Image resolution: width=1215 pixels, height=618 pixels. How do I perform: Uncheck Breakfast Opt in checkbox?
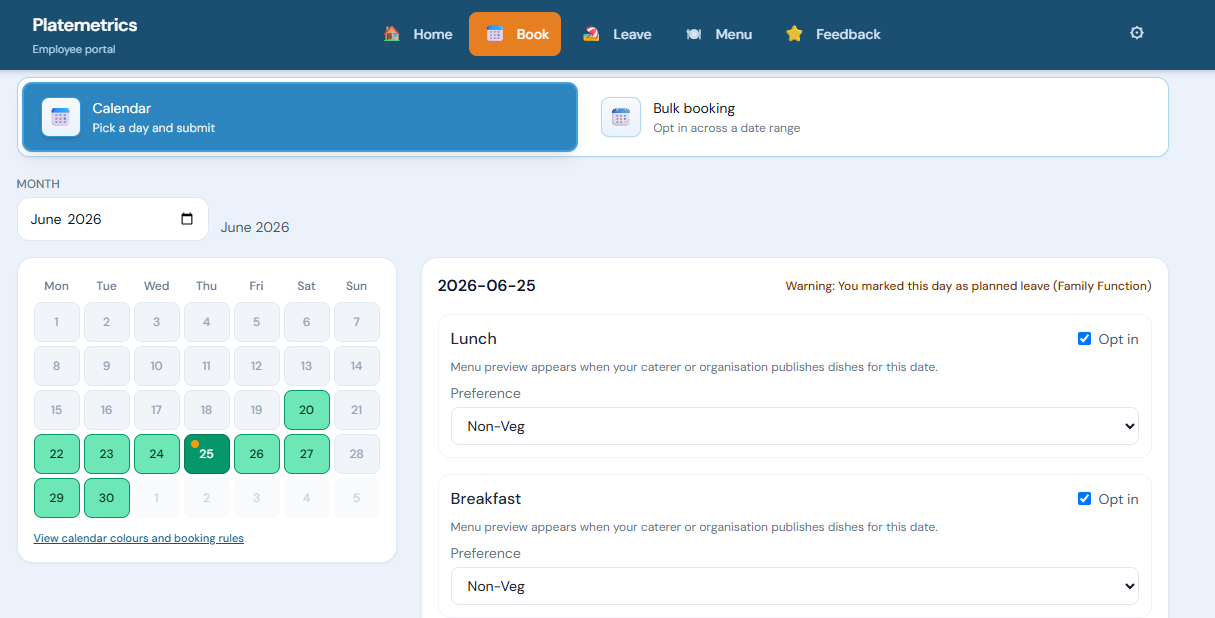(x=1084, y=499)
